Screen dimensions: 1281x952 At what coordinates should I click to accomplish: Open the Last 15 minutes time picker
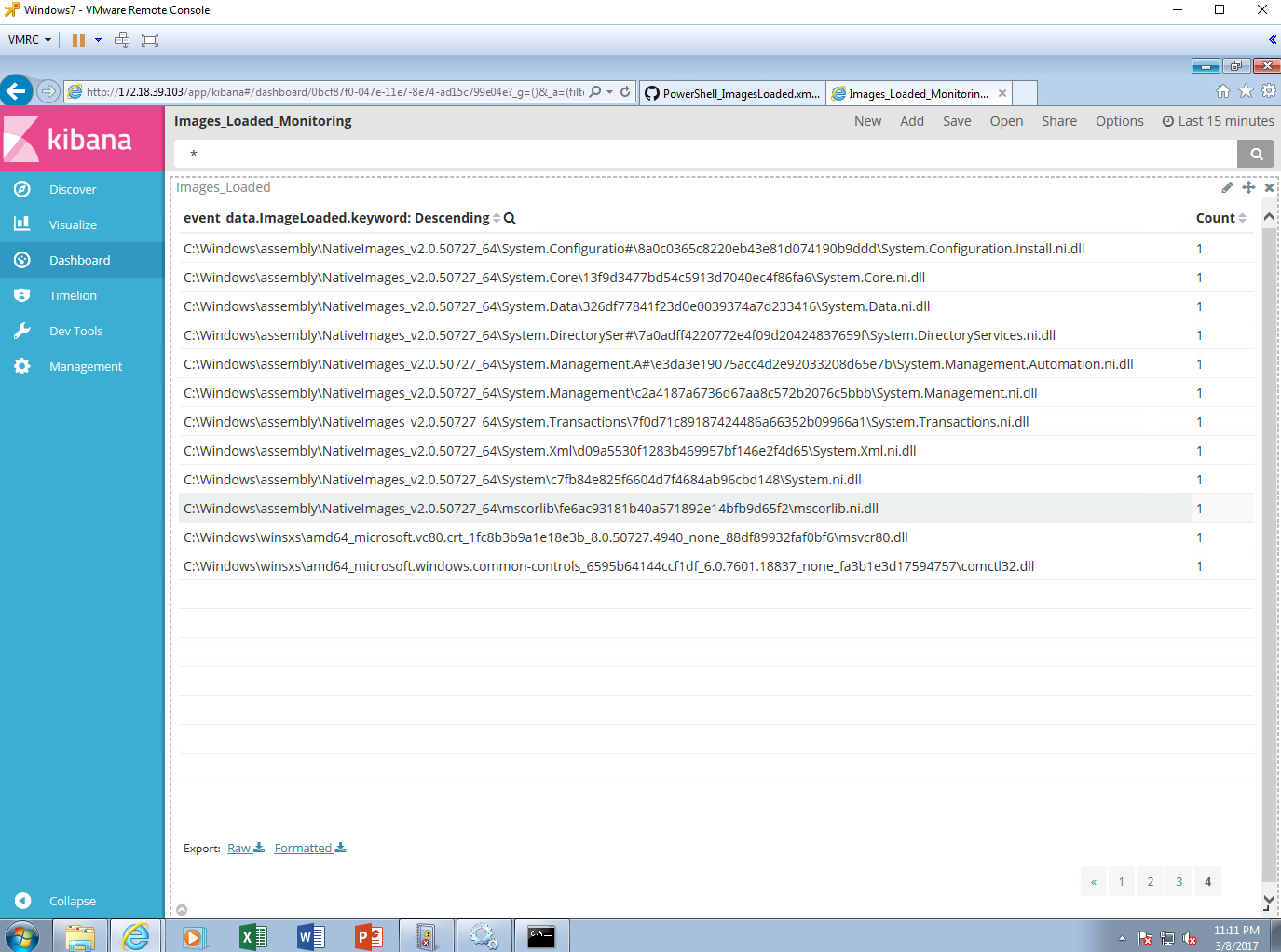(x=1218, y=121)
